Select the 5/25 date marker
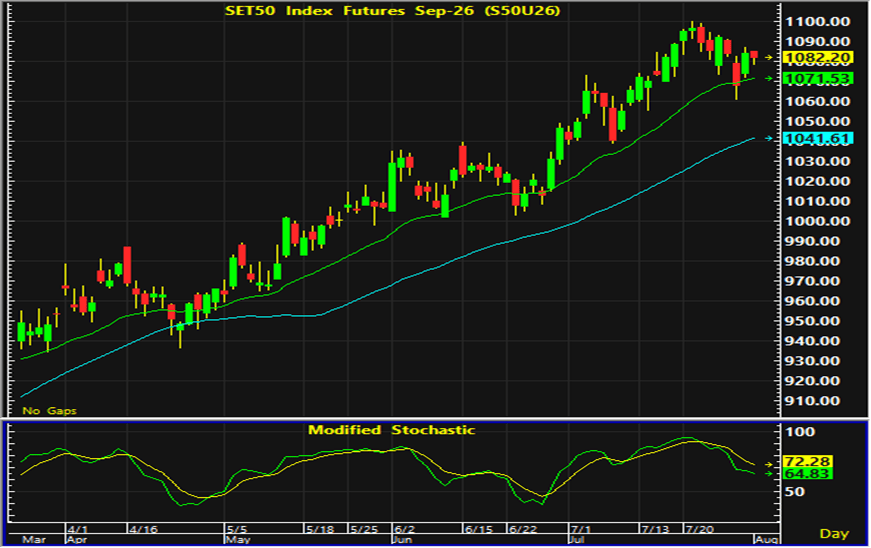The height and width of the screenshot is (548, 871). [x=364, y=529]
